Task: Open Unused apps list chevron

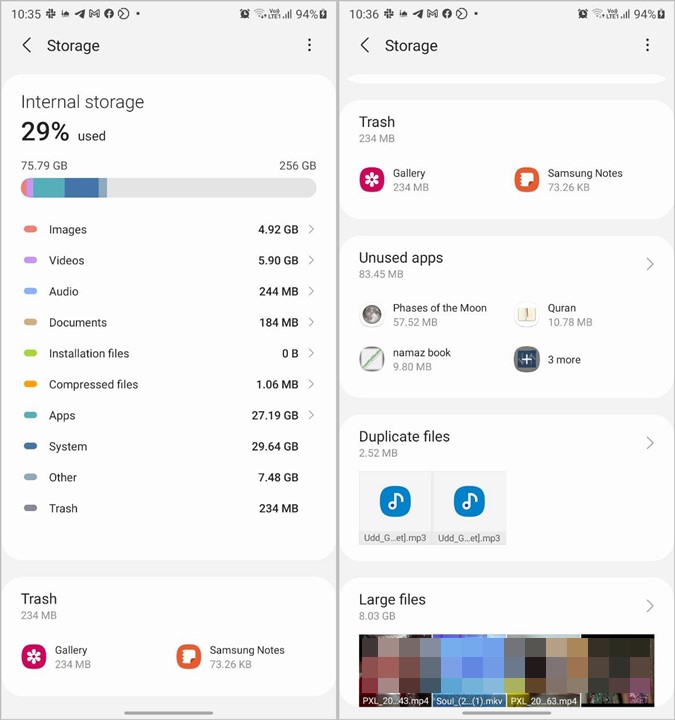Action: point(650,264)
